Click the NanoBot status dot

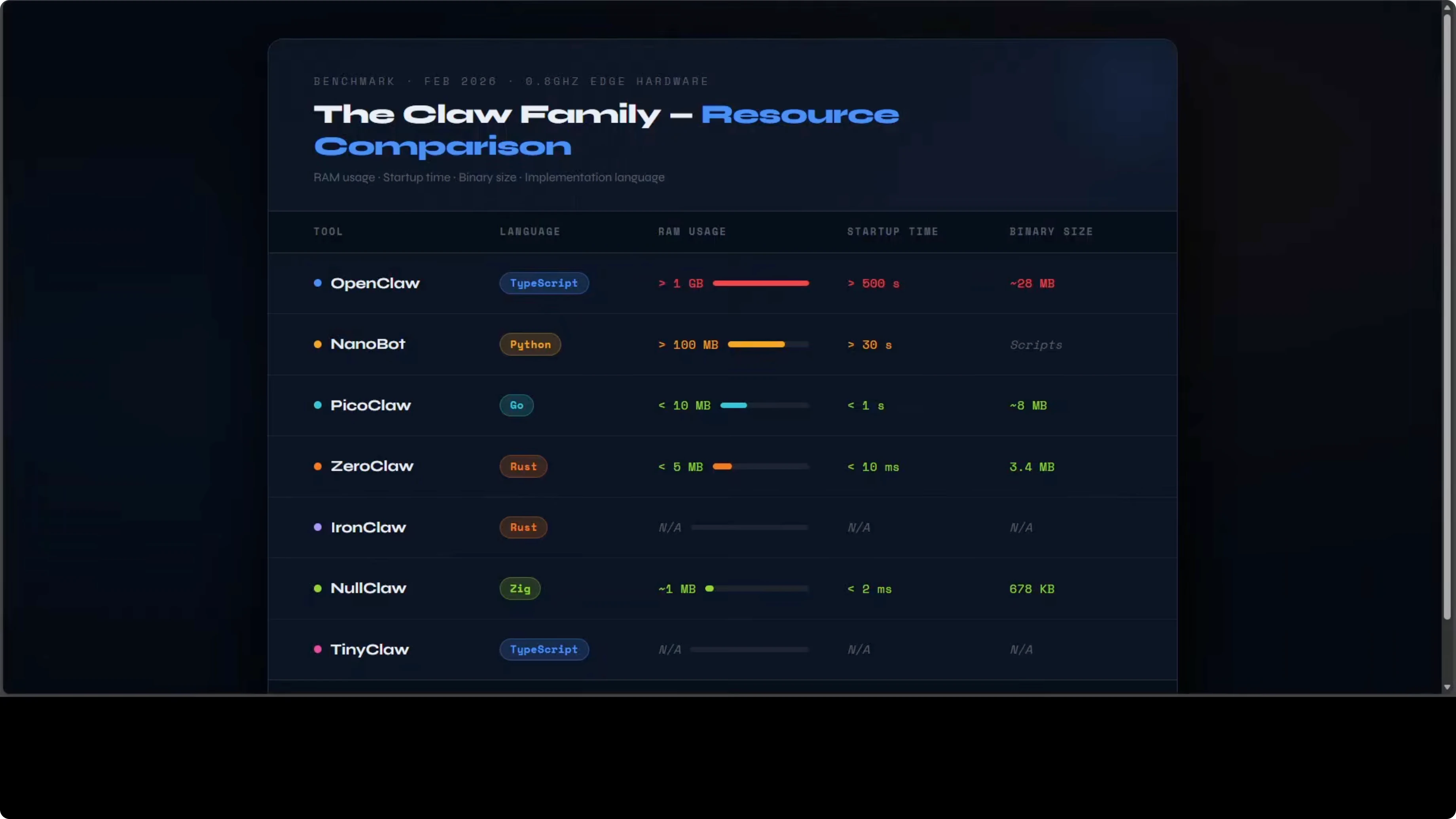point(318,344)
